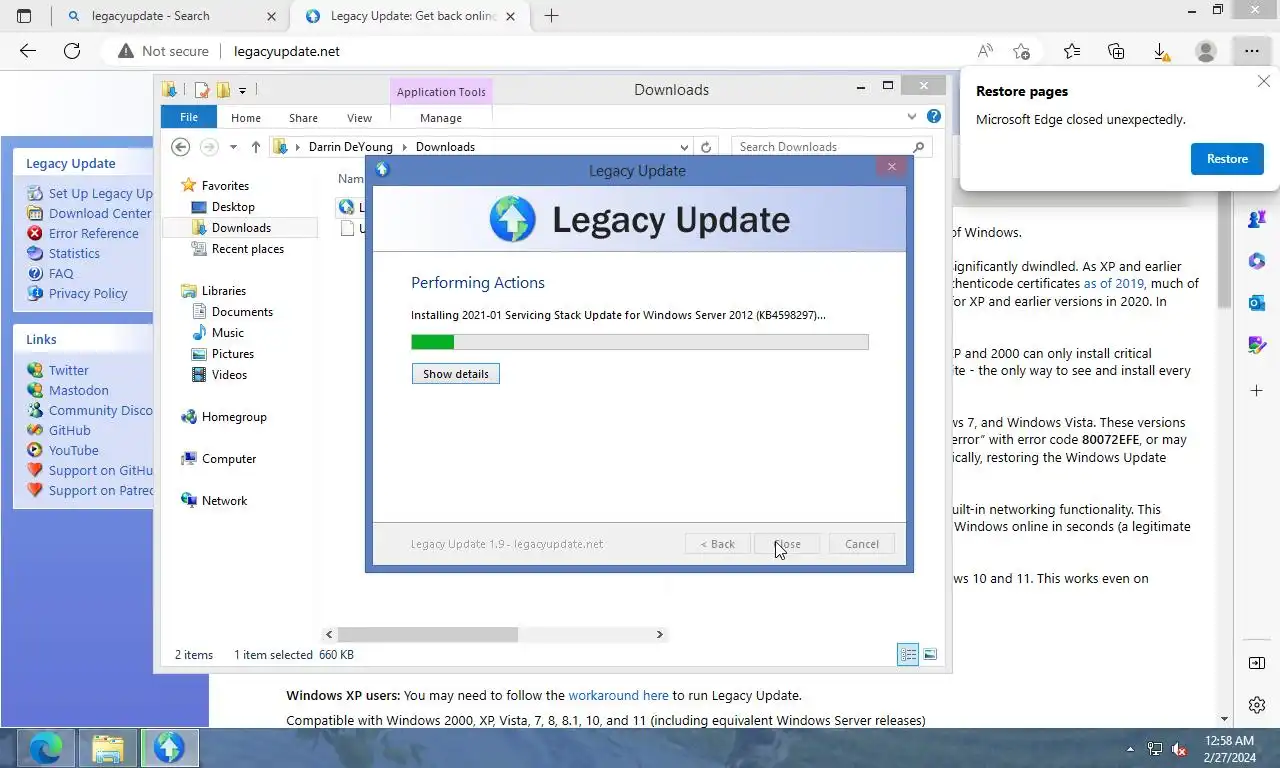The height and width of the screenshot is (768, 1280).
Task: Click Edge back button
Action: click(28, 51)
